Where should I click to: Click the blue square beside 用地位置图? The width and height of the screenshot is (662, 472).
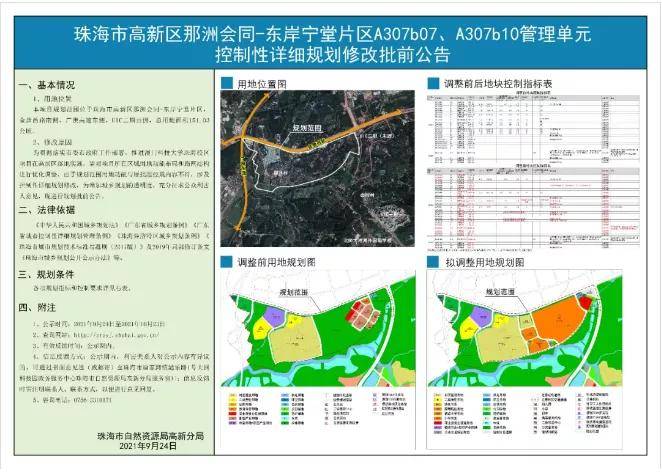[227, 83]
